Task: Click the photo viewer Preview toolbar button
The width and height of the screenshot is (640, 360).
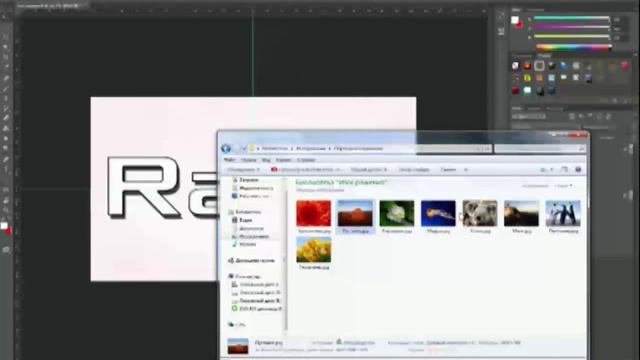Action: click(x=306, y=169)
